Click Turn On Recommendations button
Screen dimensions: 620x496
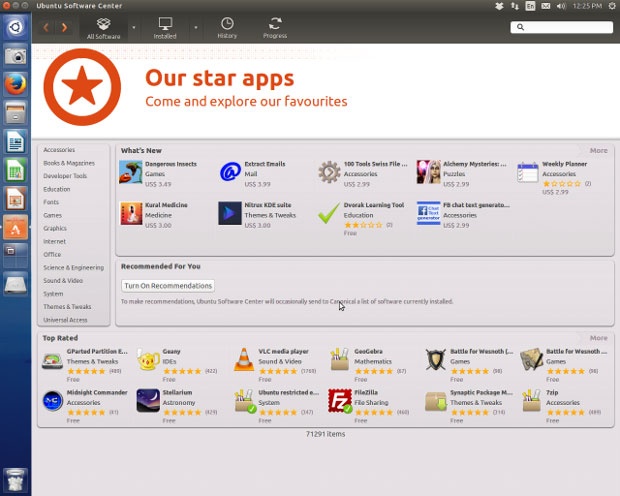(x=168, y=286)
